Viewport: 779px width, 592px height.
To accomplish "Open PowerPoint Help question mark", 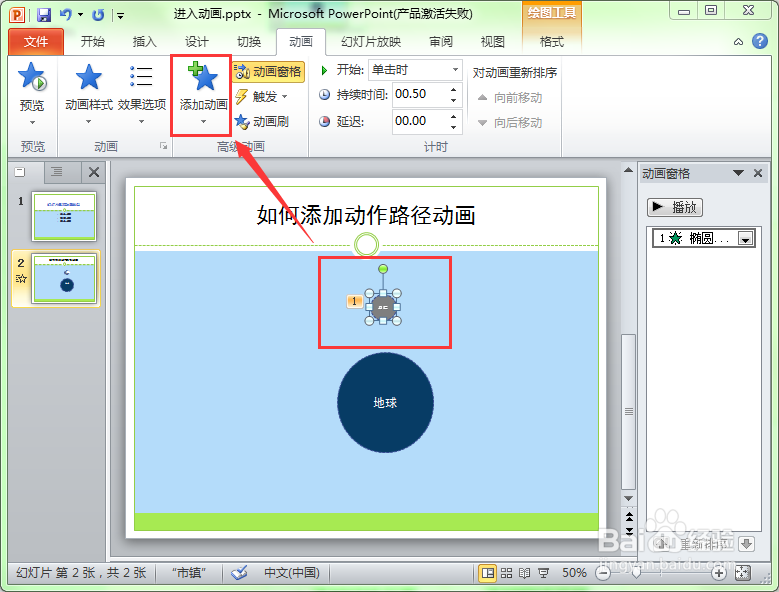I will click(760, 41).
